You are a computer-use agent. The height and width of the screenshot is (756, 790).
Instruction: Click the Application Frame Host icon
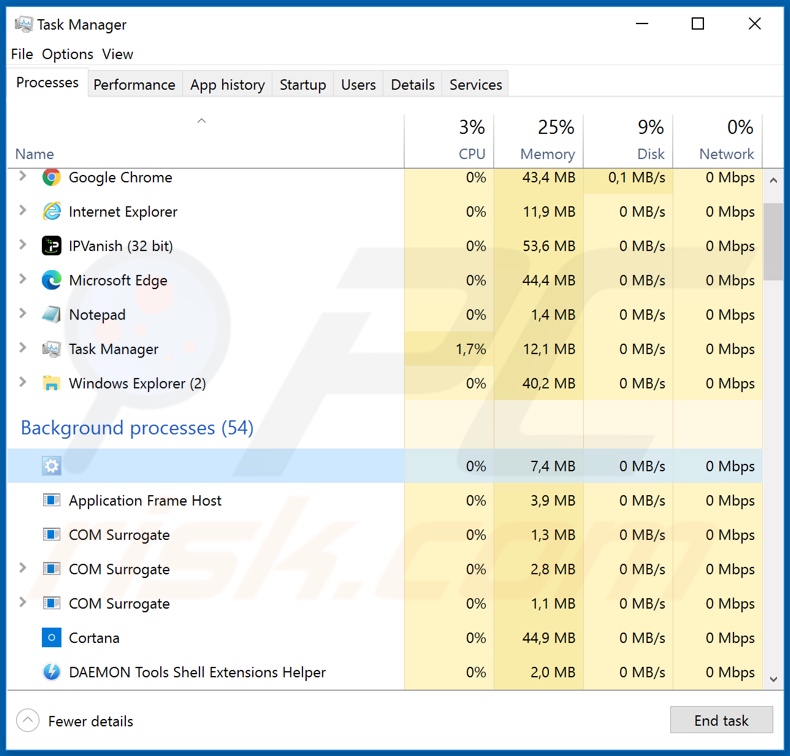[51, 500]
